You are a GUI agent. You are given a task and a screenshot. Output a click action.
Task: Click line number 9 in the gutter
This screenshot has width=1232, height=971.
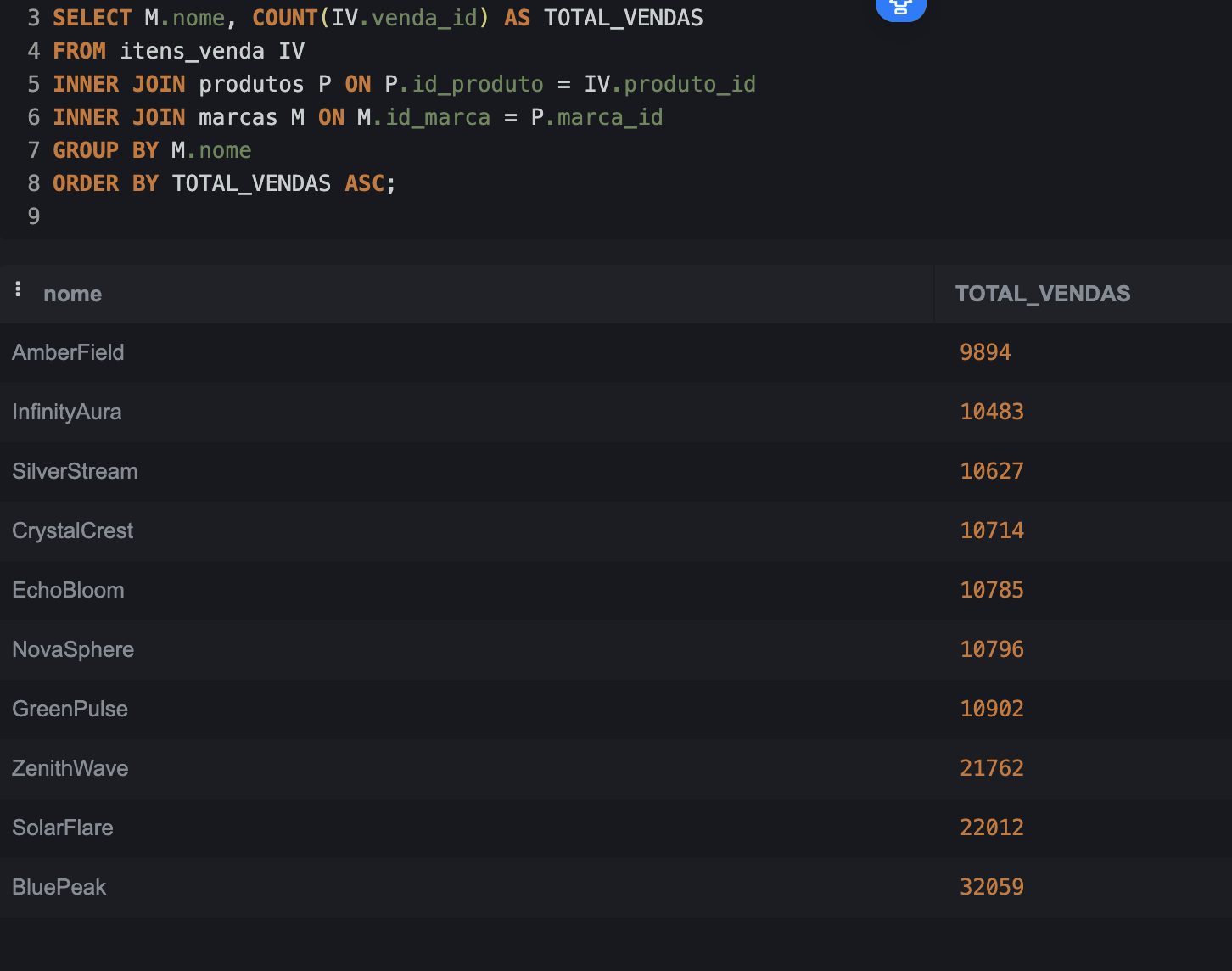[34, 216]
